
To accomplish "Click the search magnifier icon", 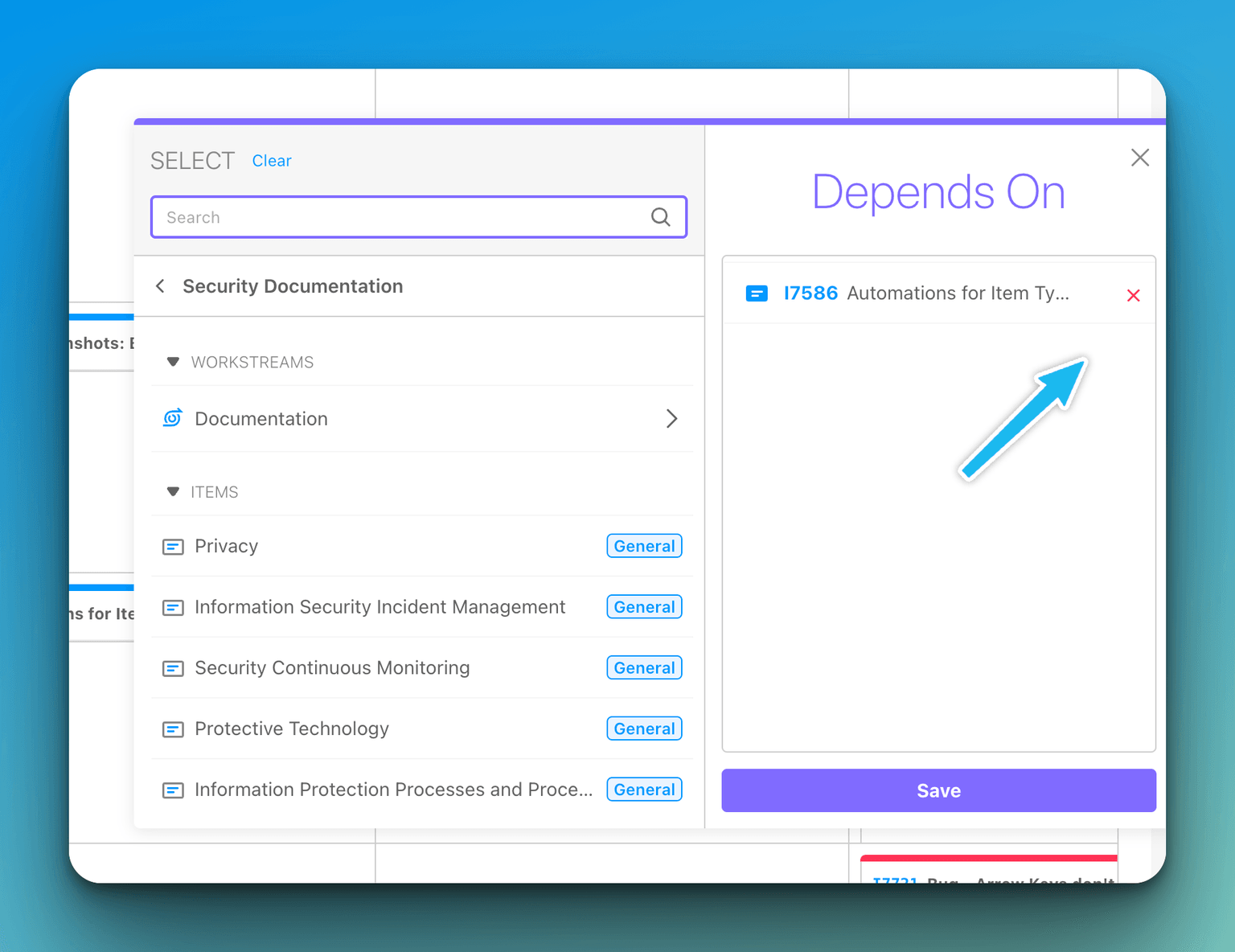I will [660, 216].
